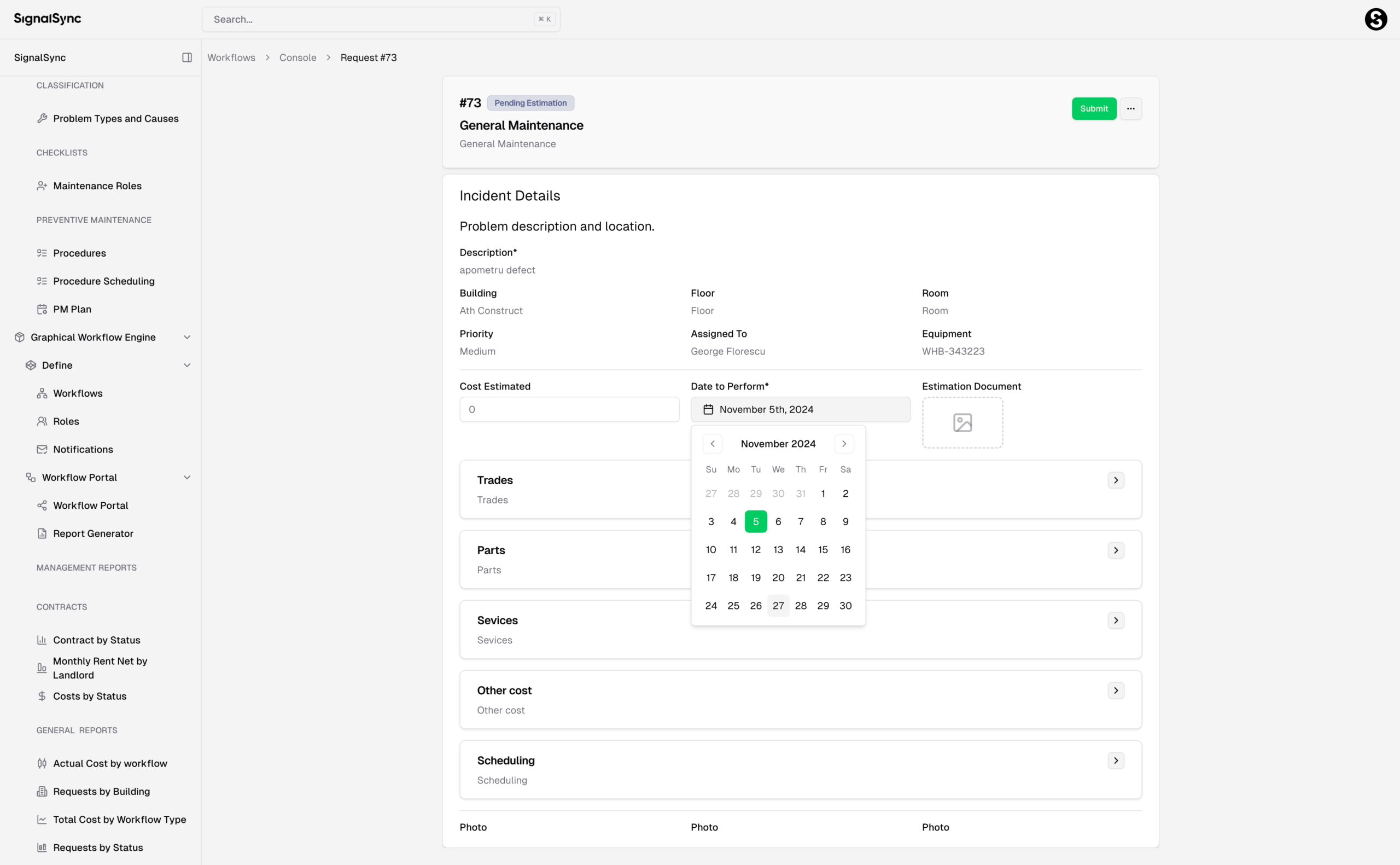
Task: Open Report Generator in sidebar
Action: 93,533
